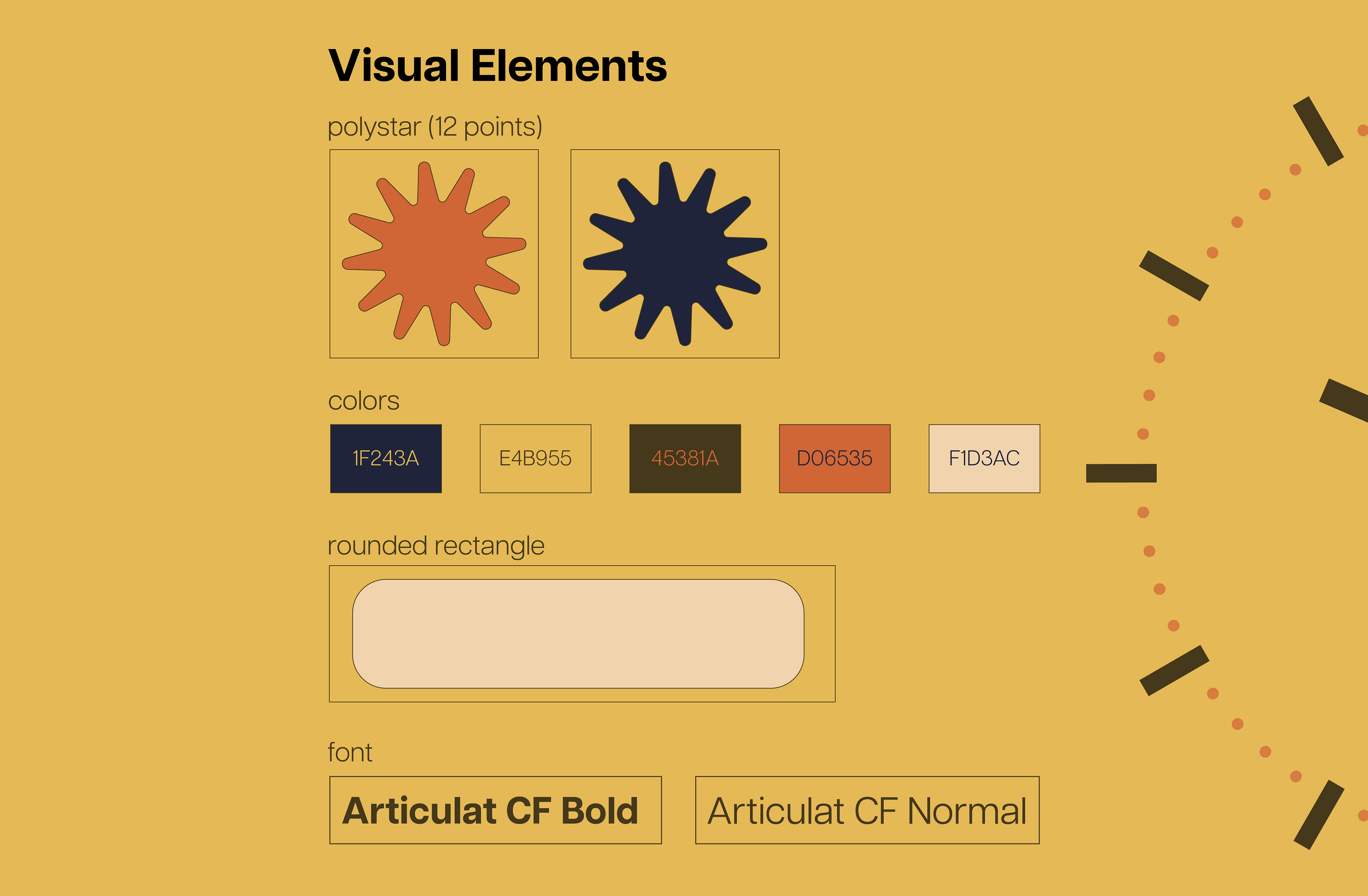Viewport: 1368px width, 896px height.
Task: Click the "font" section label
Action: (349, 752)
